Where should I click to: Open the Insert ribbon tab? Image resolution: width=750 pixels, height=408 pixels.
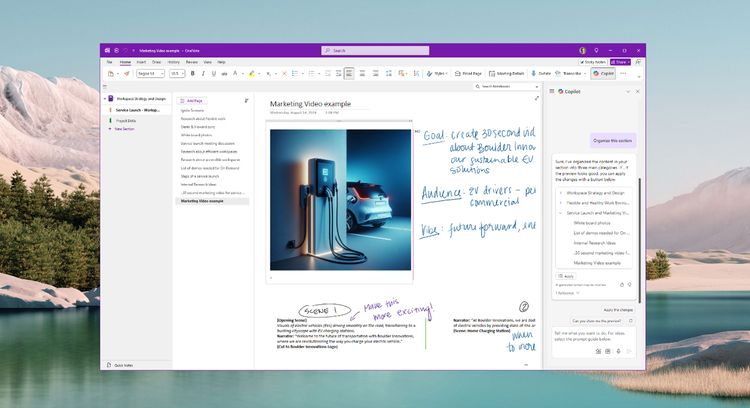click(141, 62)
